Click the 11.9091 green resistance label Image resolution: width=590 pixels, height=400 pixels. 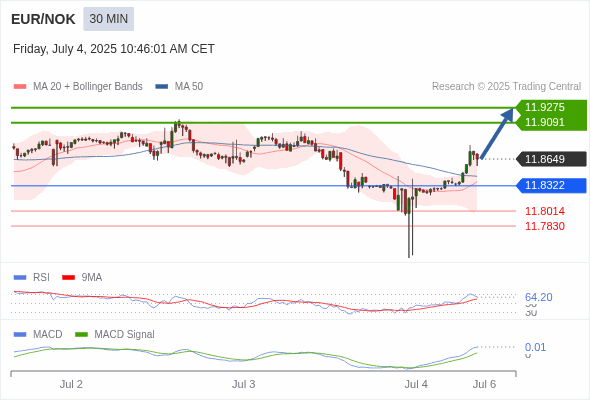544,122
